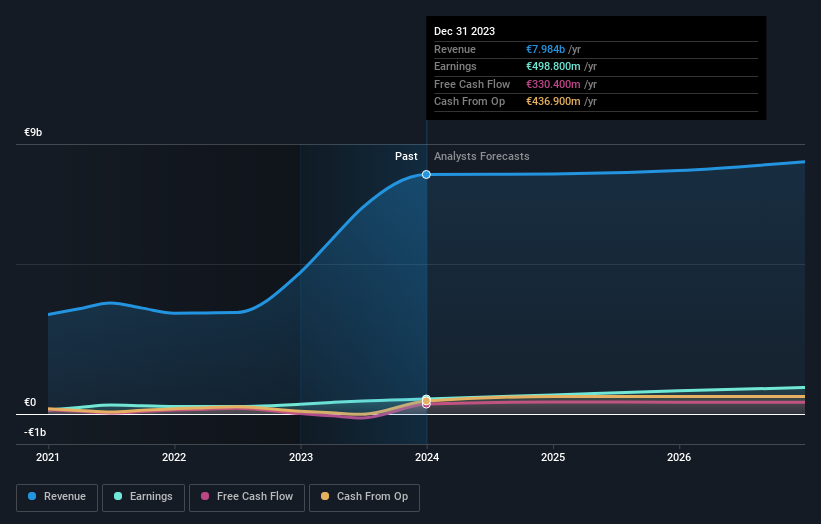821x524 pixels.
Task: Click the €498.800m earnings value
Action: (x=553, y=66)
